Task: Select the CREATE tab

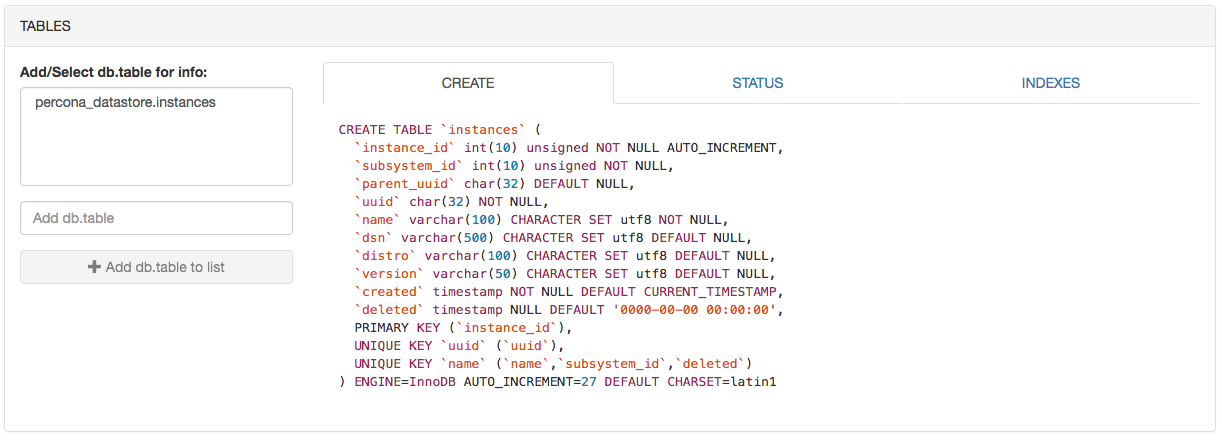Action: point(468,83)
